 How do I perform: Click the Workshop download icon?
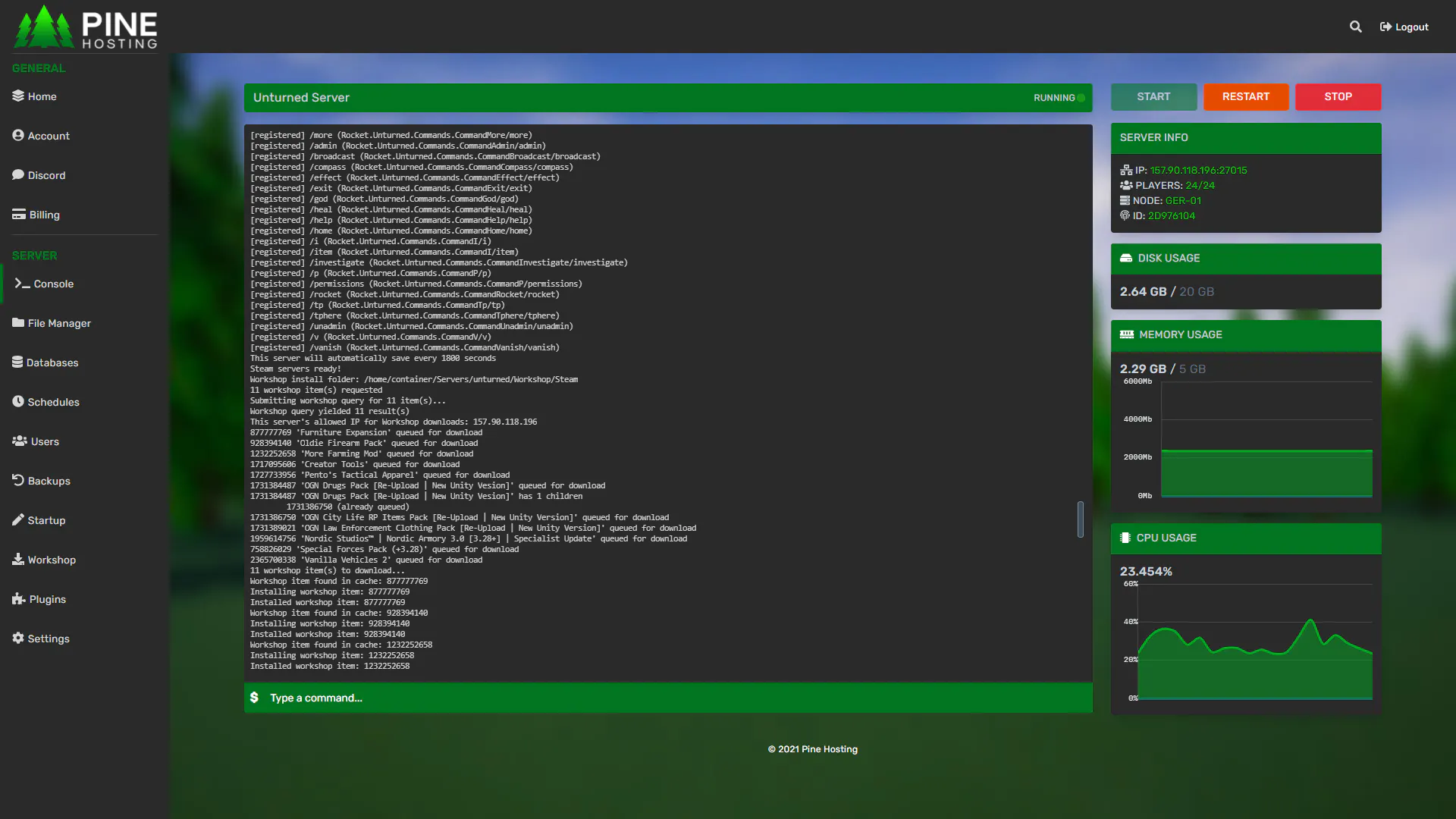coord(18,559)
